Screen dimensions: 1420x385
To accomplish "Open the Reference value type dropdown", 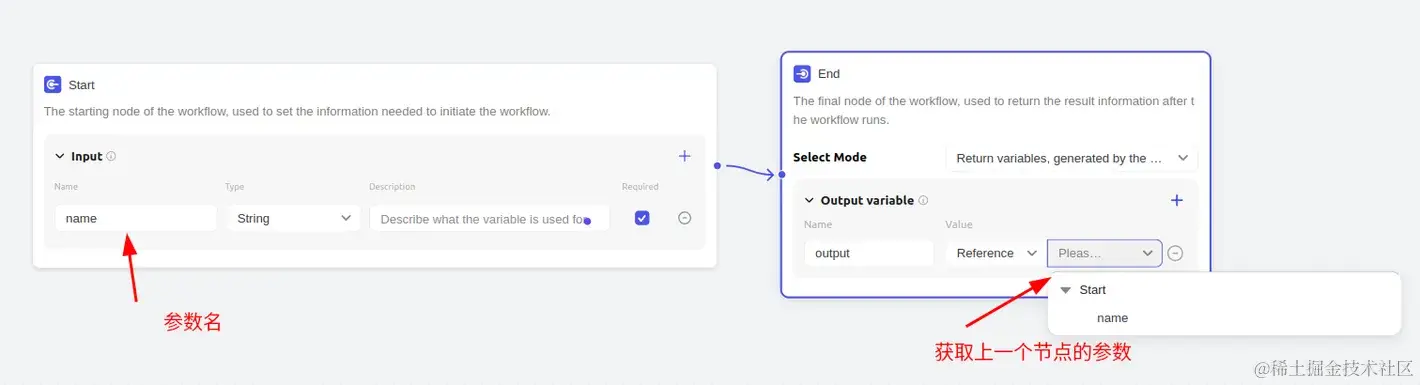I will 996,253.
